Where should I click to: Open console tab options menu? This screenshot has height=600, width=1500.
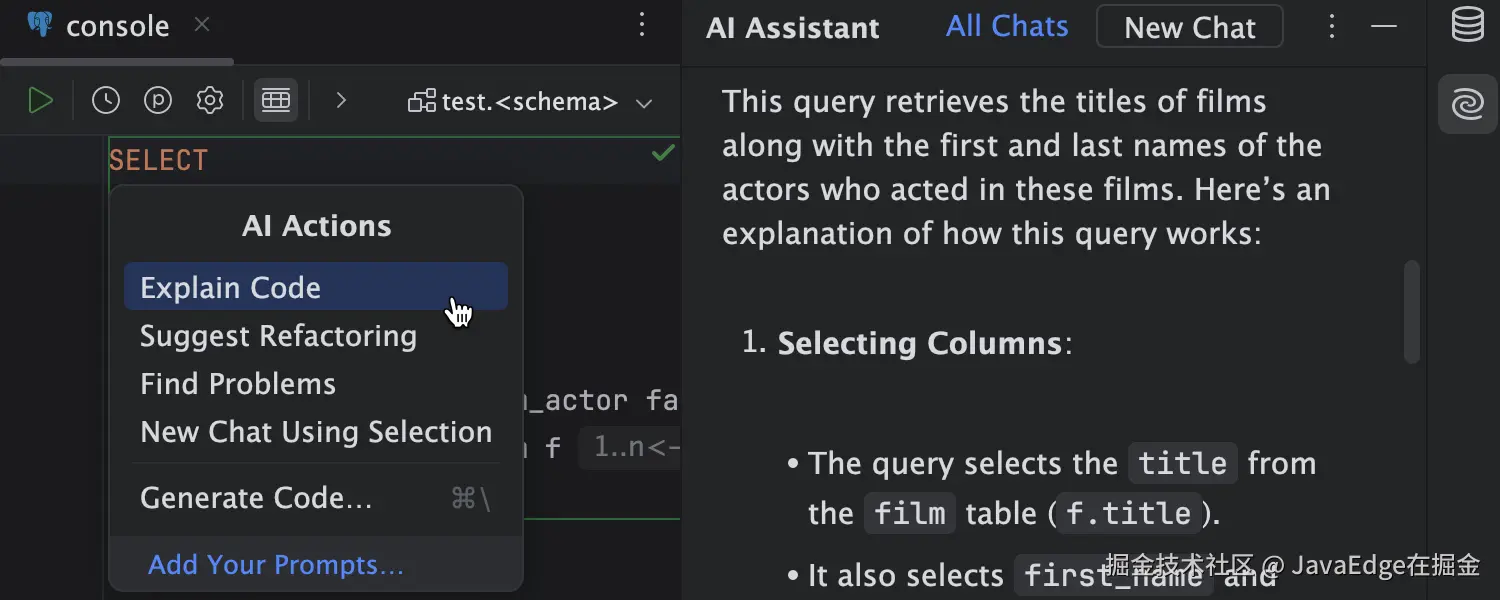tap(643, 25)
